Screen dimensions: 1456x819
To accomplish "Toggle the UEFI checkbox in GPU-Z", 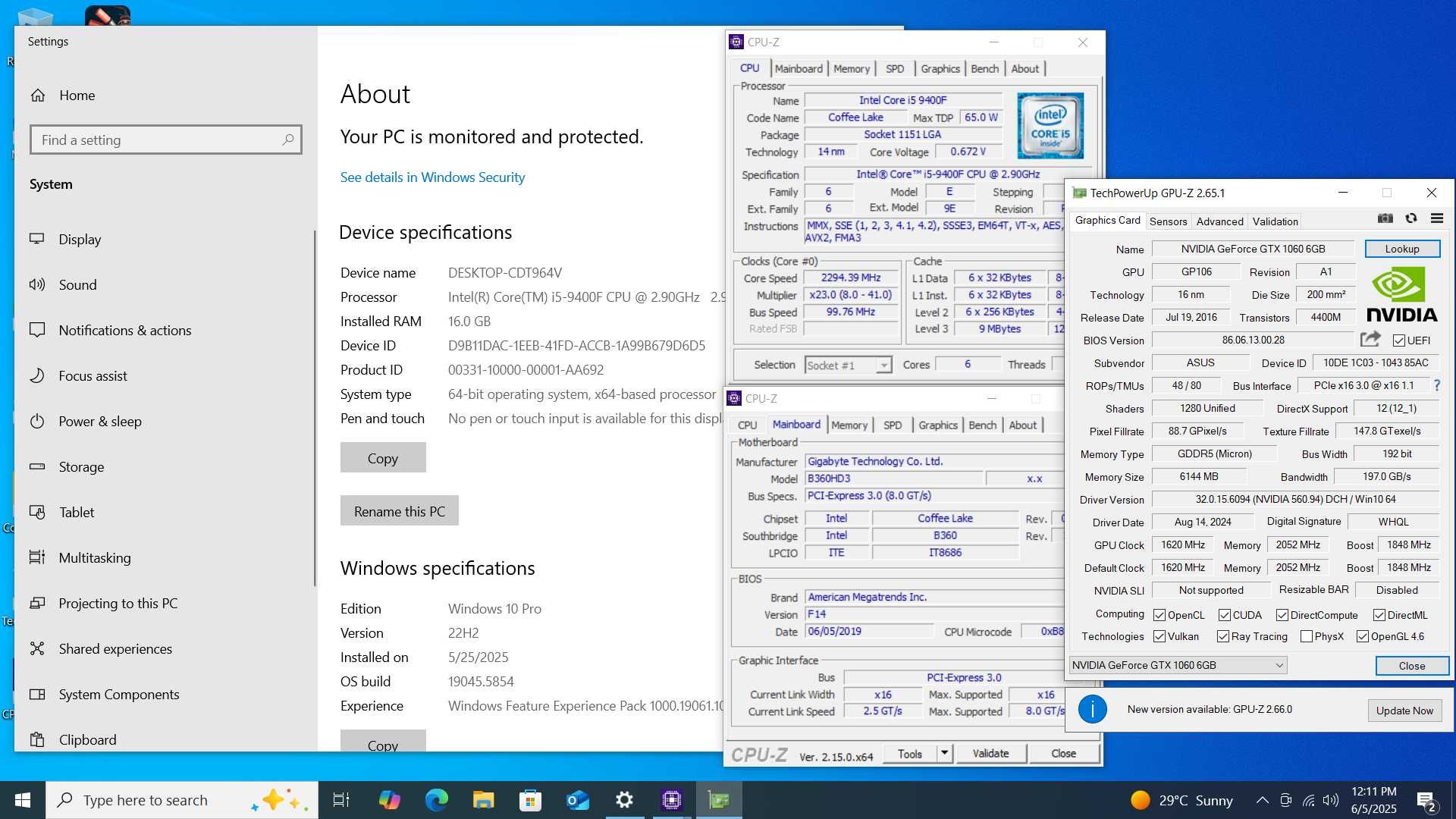I will (x=1399, y=340).
